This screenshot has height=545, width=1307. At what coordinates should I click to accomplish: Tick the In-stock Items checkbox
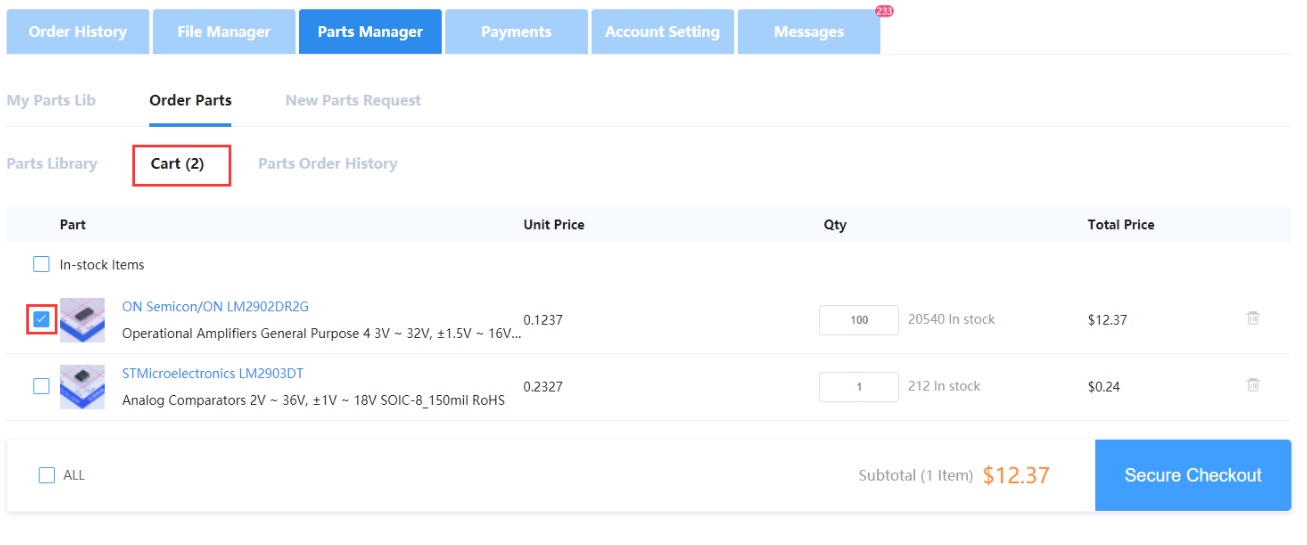[41, 265]
